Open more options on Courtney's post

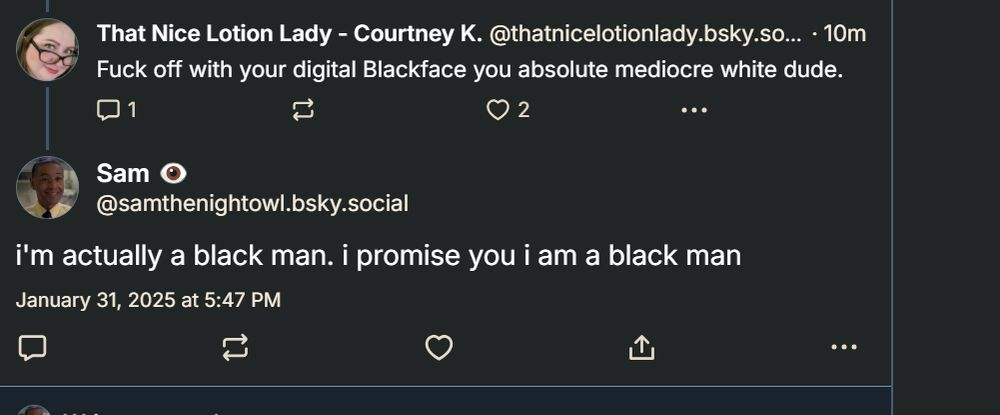point(693,110)
